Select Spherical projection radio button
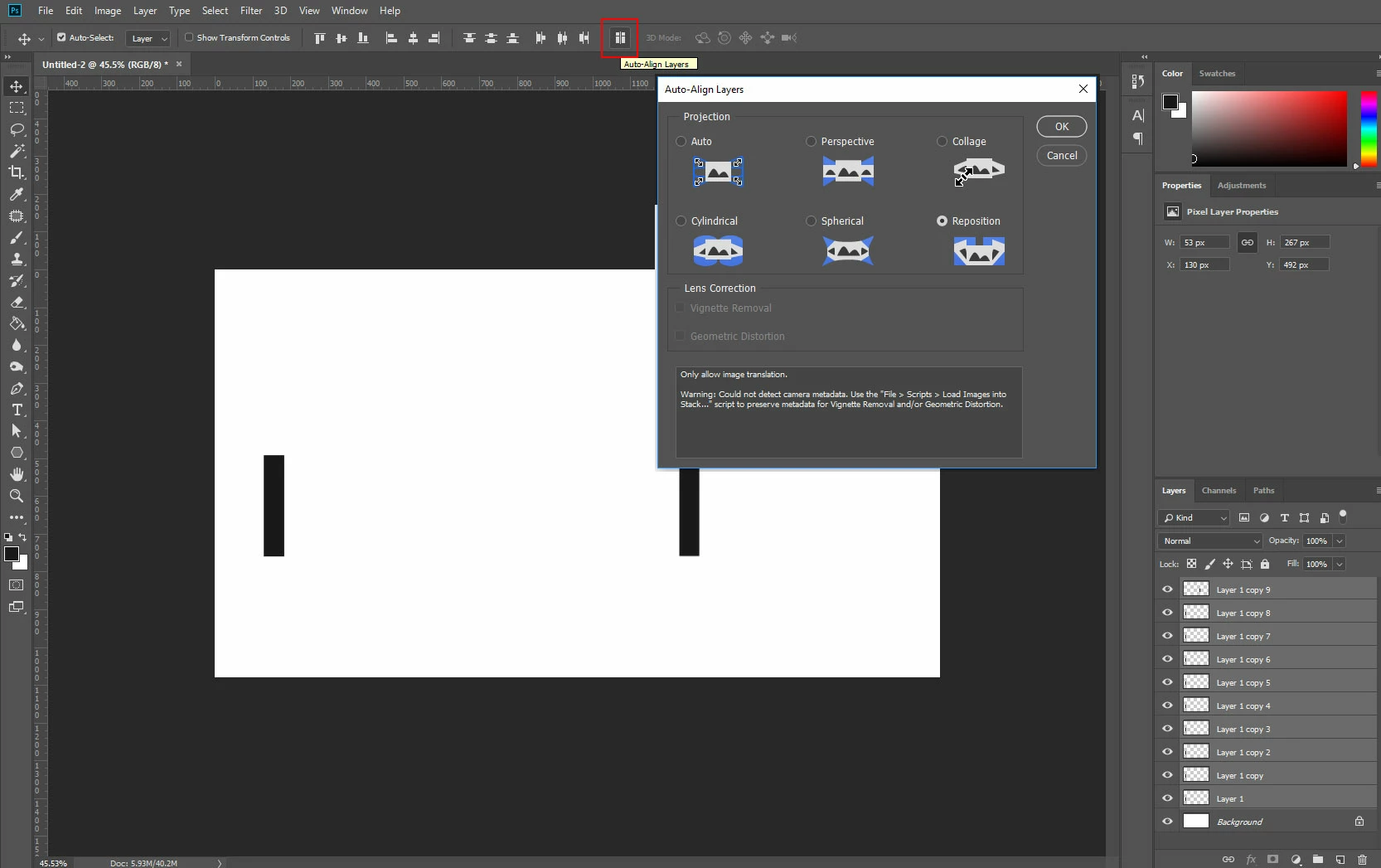 point(812,221)
